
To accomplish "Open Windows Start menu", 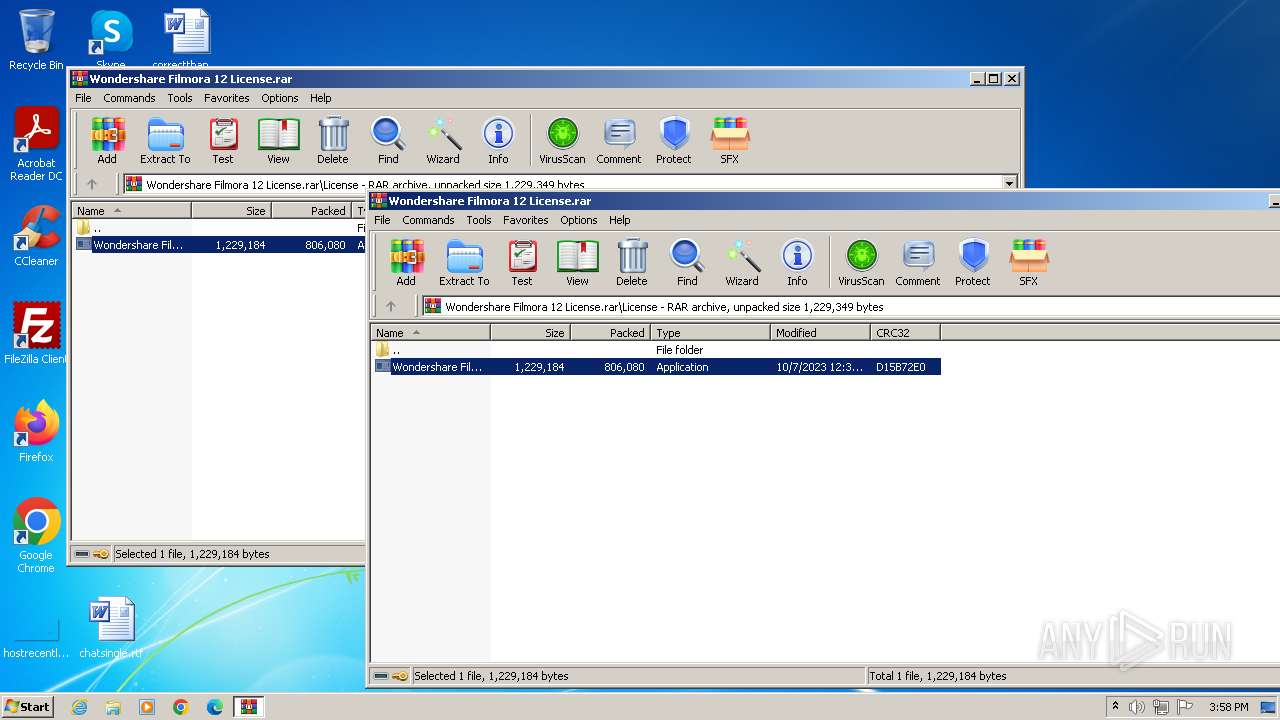I will [x=27, y=706].
